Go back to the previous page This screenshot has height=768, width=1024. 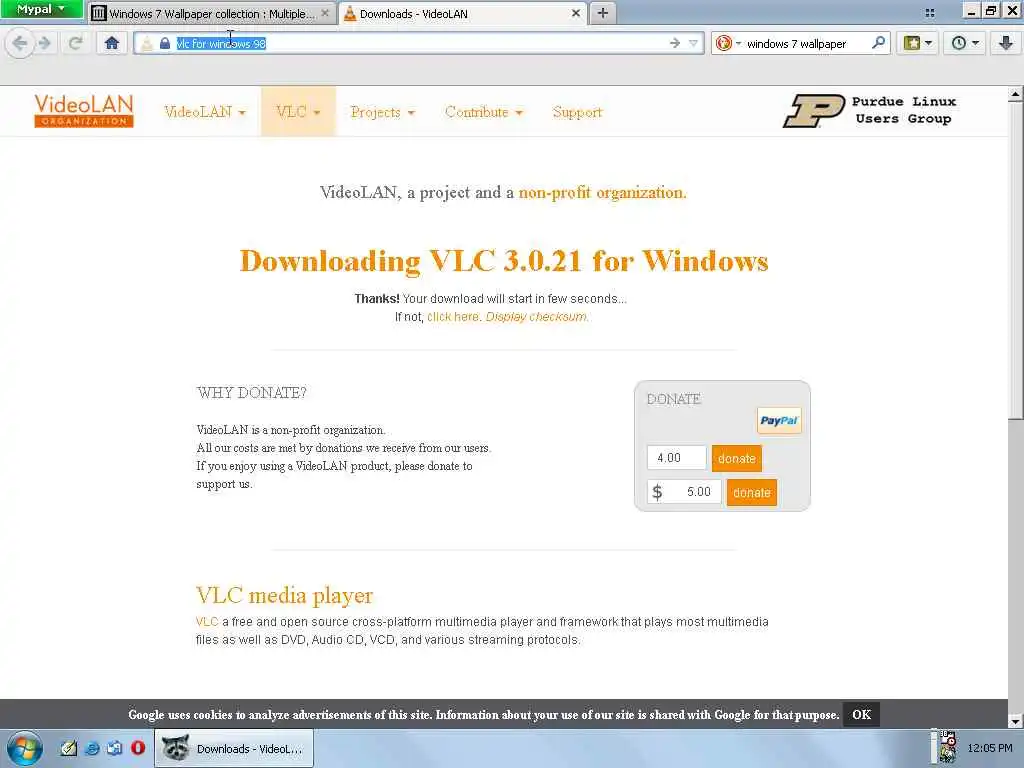coord(20,43)
